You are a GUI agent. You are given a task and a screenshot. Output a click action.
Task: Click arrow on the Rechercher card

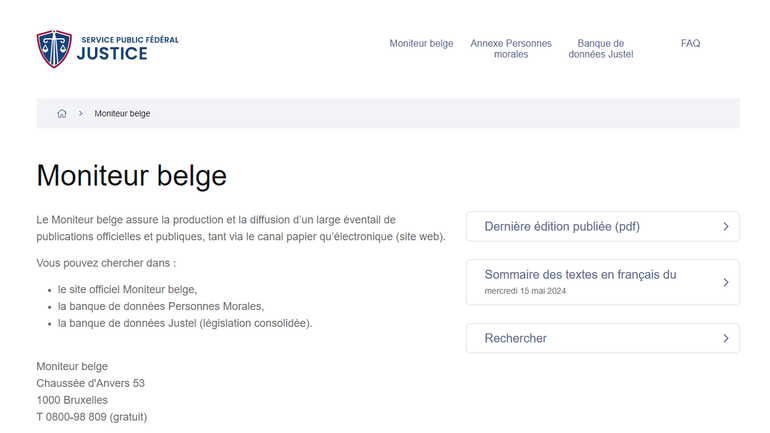pyautogui.click(x=725, y=339)
